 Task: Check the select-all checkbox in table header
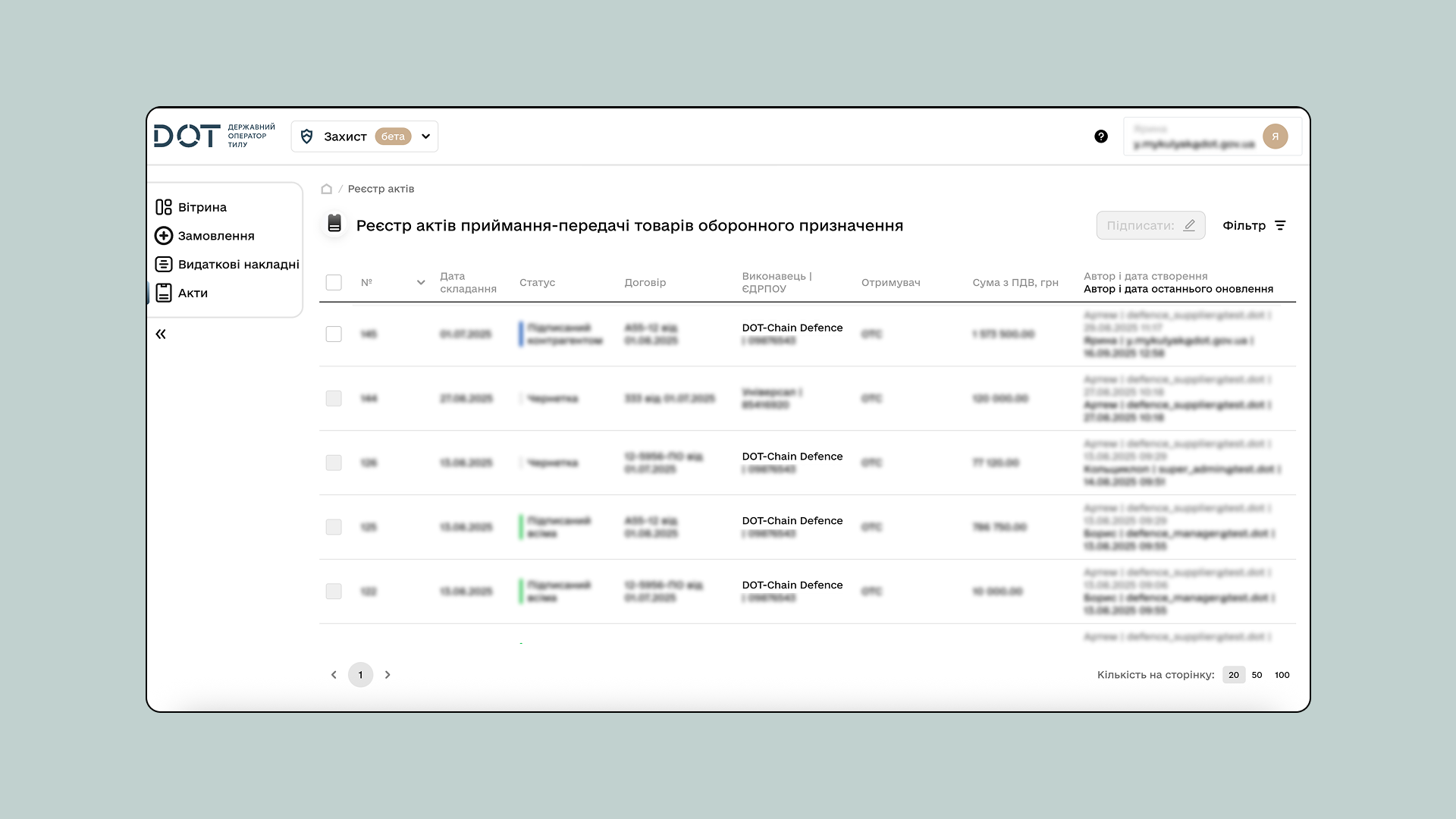[334, 282]
